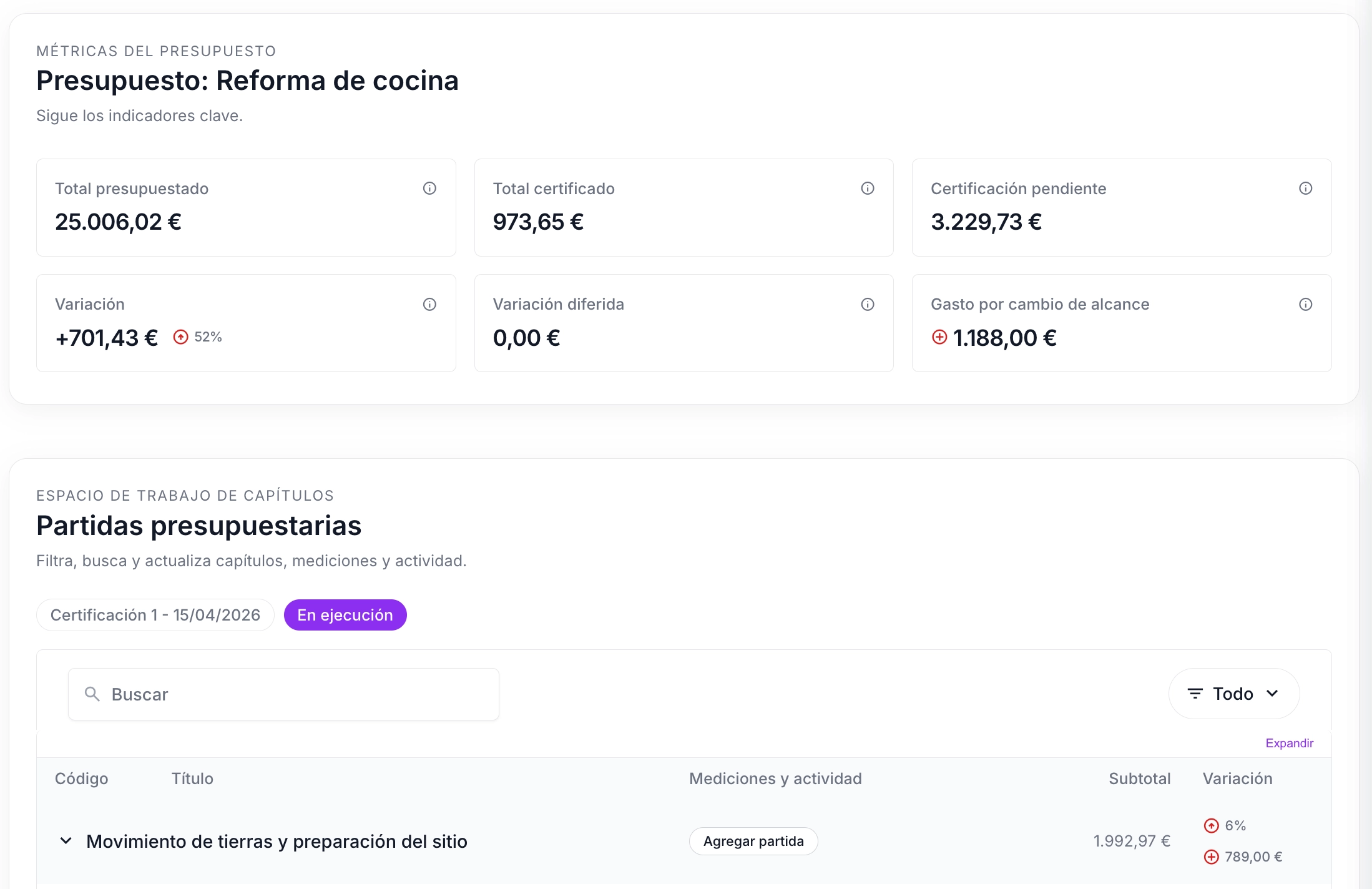Click the info icon on Total presupuestado card
The width and height of the screenshot is (1372, 889).
click(429, 188)
